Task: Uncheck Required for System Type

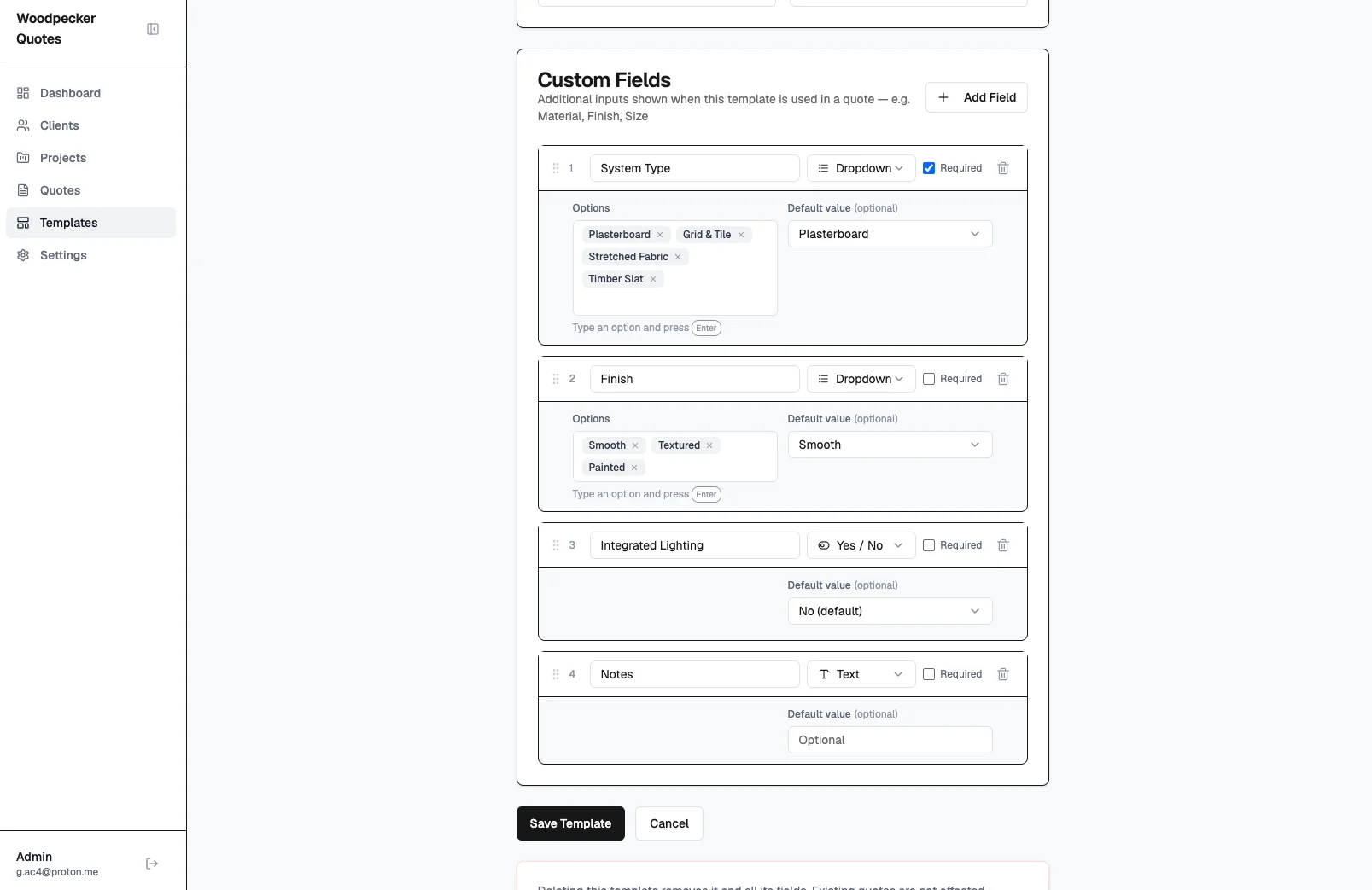Action: (929, 168)
